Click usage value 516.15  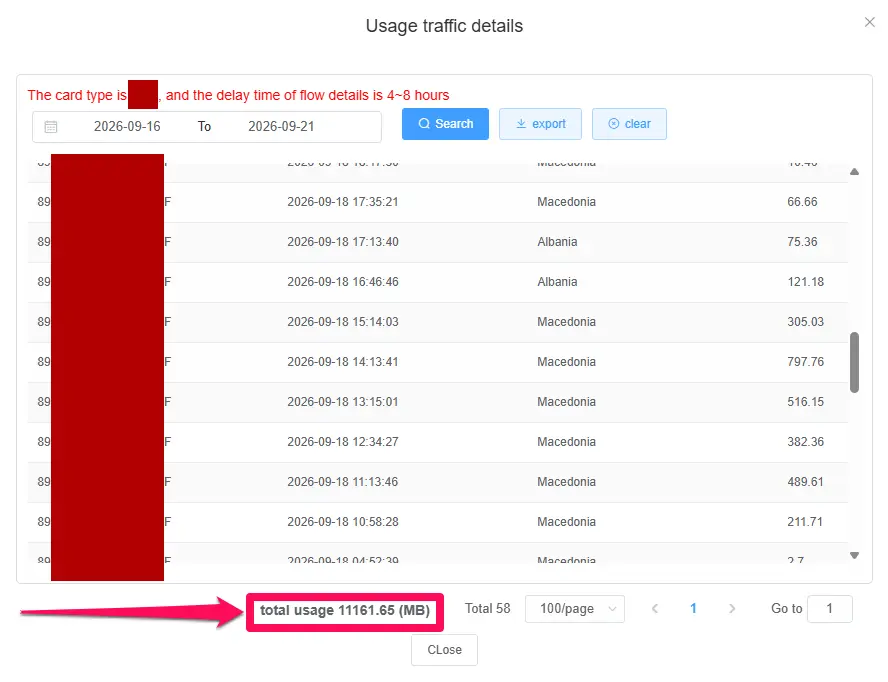[805, 402]
